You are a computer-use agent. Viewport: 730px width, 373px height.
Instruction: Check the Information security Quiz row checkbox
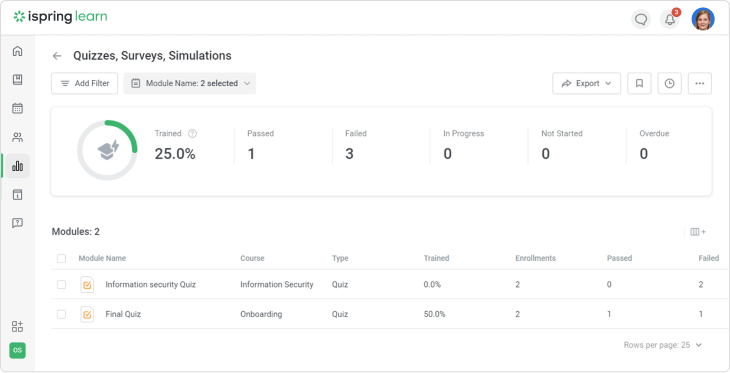click(61, 285)
